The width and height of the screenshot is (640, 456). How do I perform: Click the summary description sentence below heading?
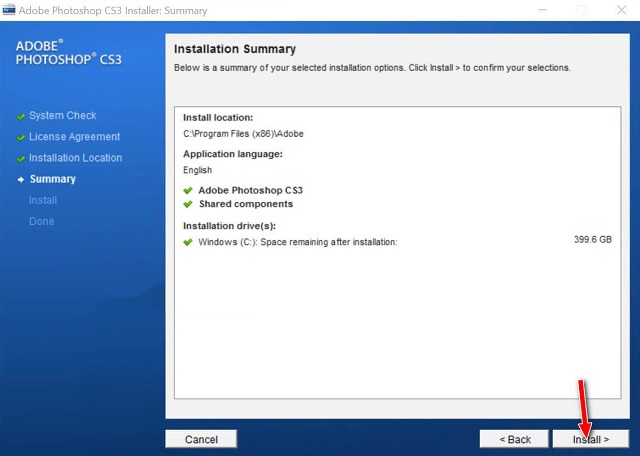coord(372,68)
